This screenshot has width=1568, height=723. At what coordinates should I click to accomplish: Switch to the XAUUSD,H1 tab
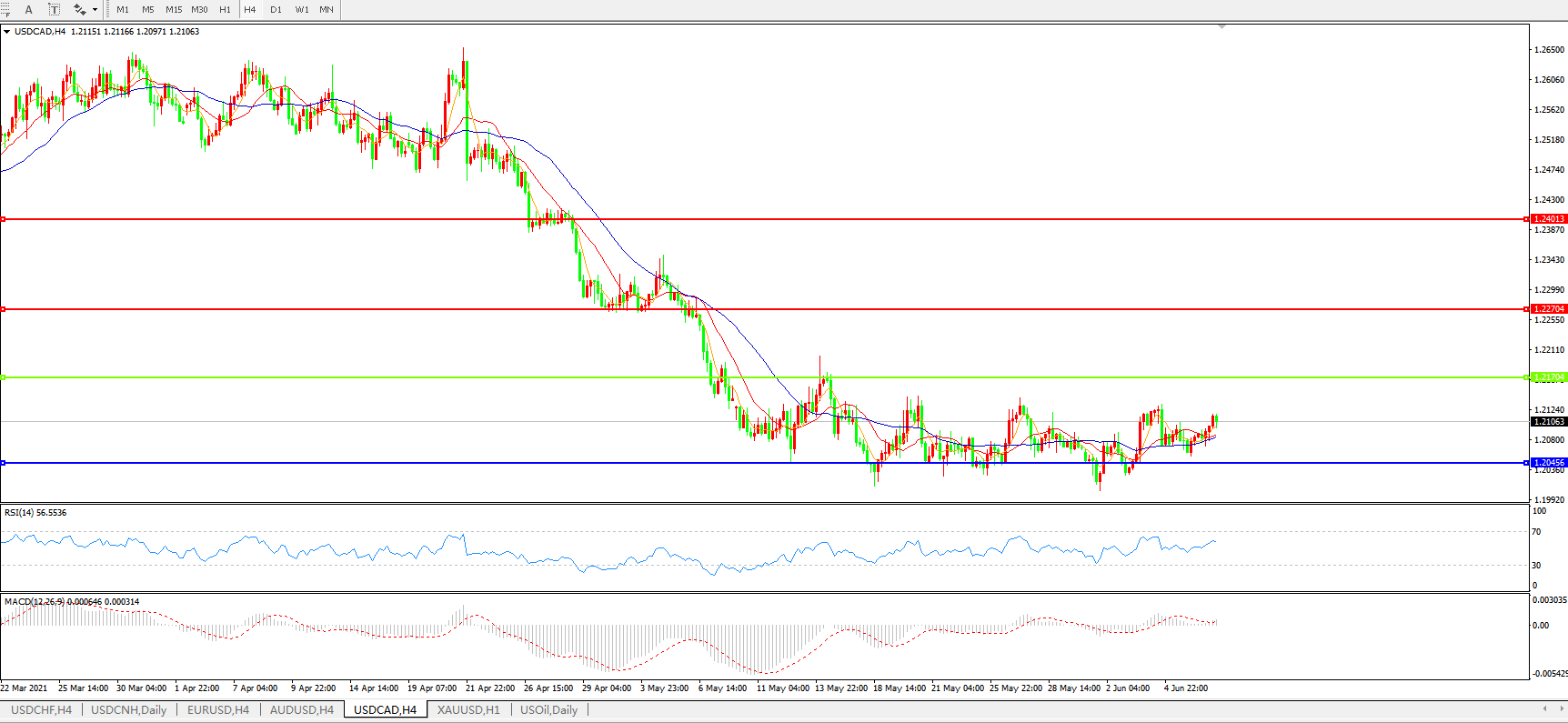[468, 710]
